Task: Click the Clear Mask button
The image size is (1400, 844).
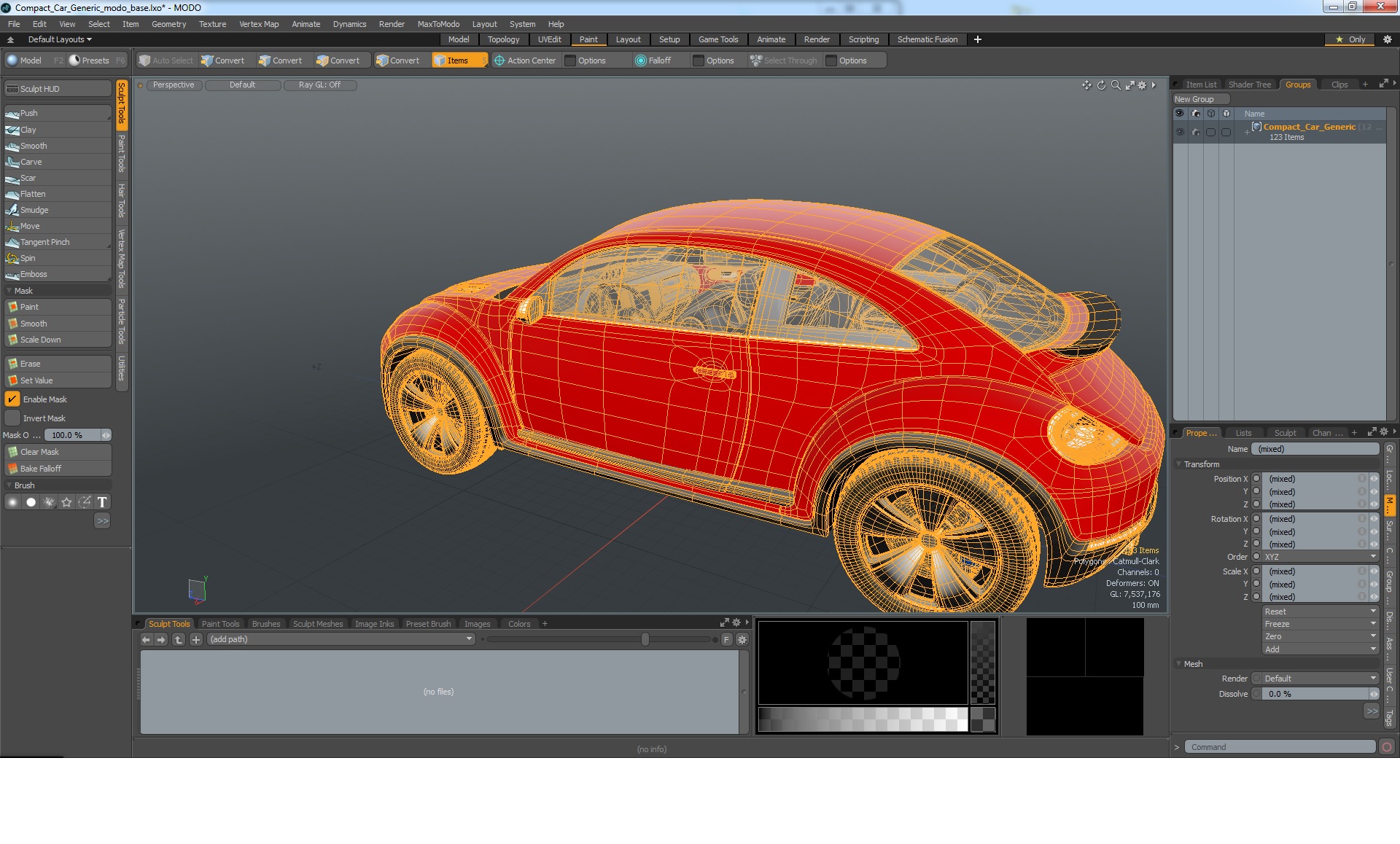Action: (58, 452)
